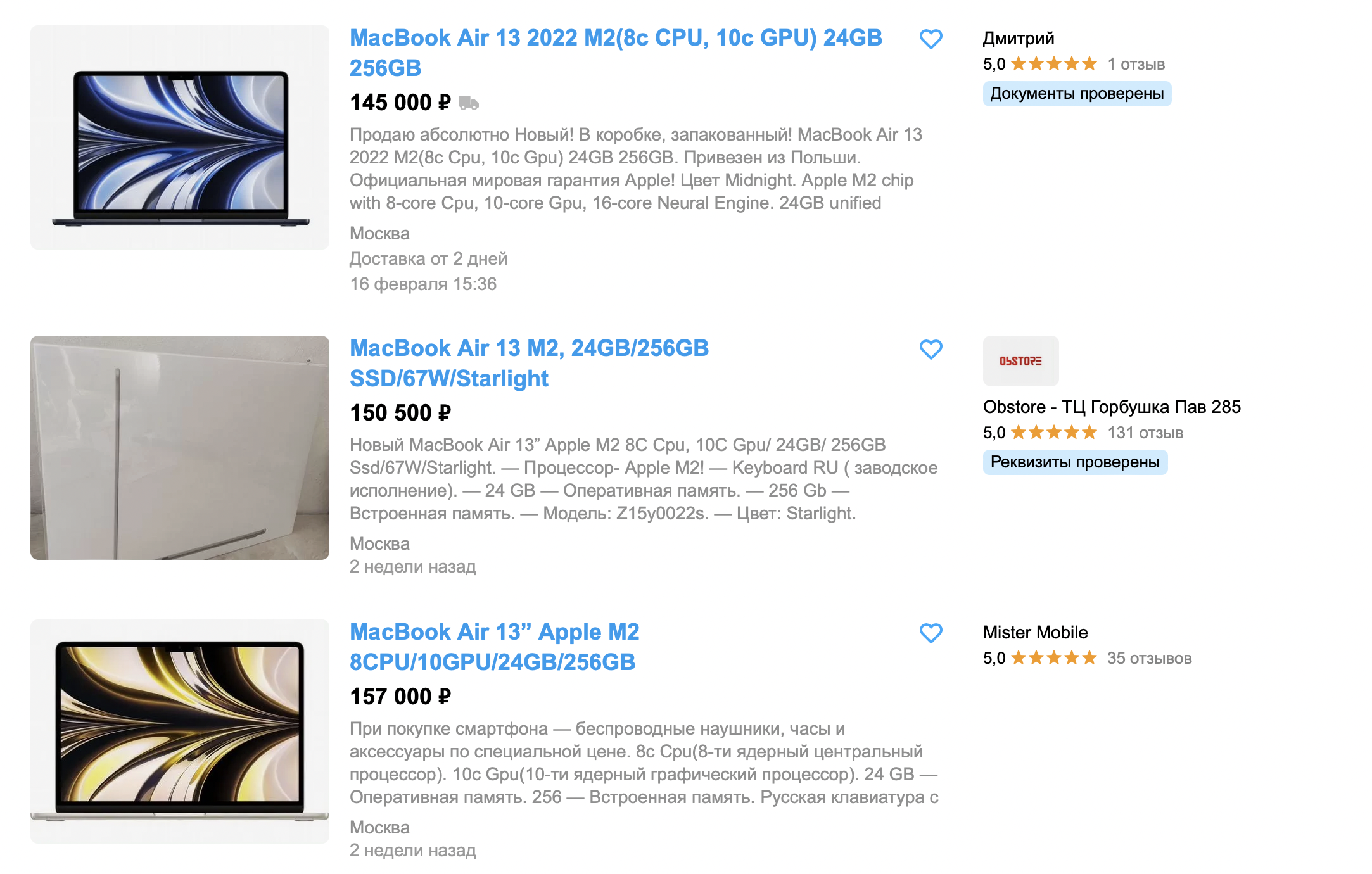The height and width of the screenshot is (874, 1372).
Task: Open Obstore's 131 отзыв reviews
Action: point(1145,433)
